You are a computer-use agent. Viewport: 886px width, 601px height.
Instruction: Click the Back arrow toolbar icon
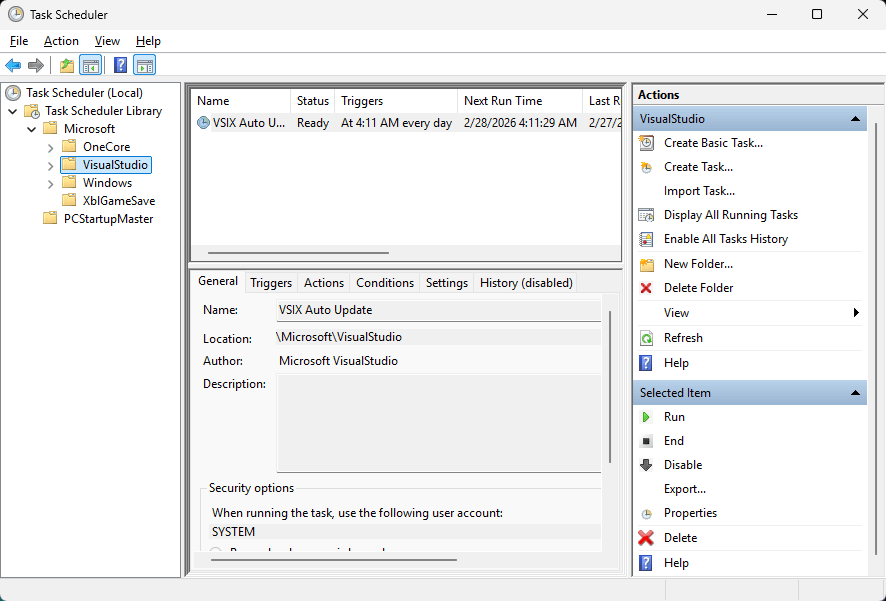(x=13, y=66)
